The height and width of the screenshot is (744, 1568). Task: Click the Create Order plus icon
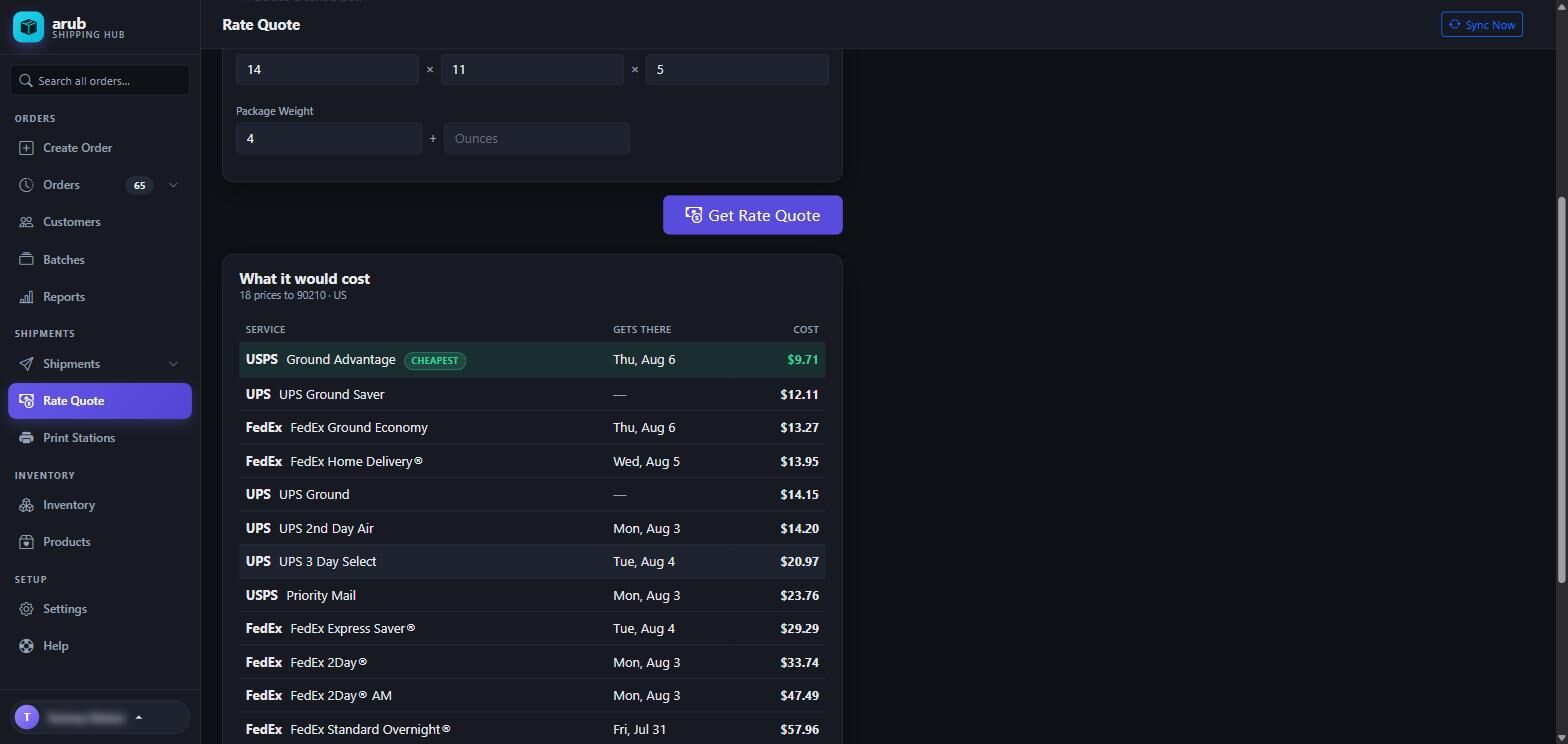click(x=26, y=148)
